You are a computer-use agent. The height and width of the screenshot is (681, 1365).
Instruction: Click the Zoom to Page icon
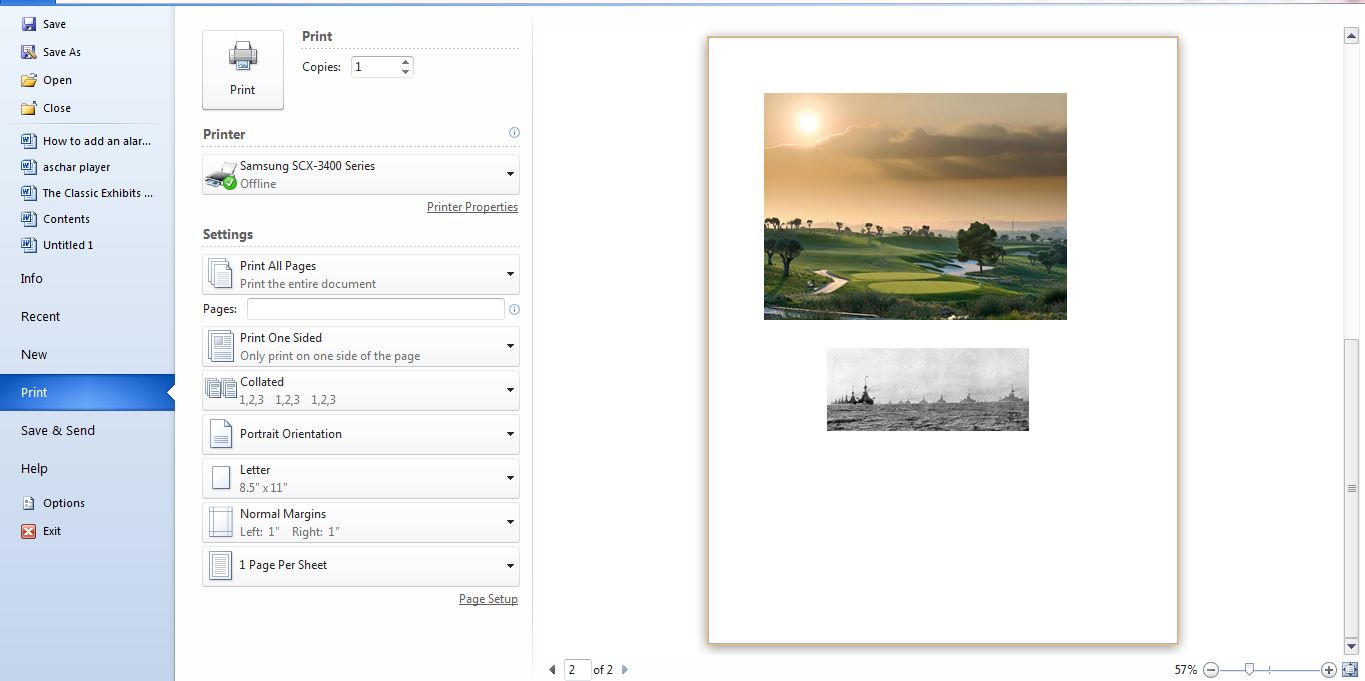tap(1350, 670)
